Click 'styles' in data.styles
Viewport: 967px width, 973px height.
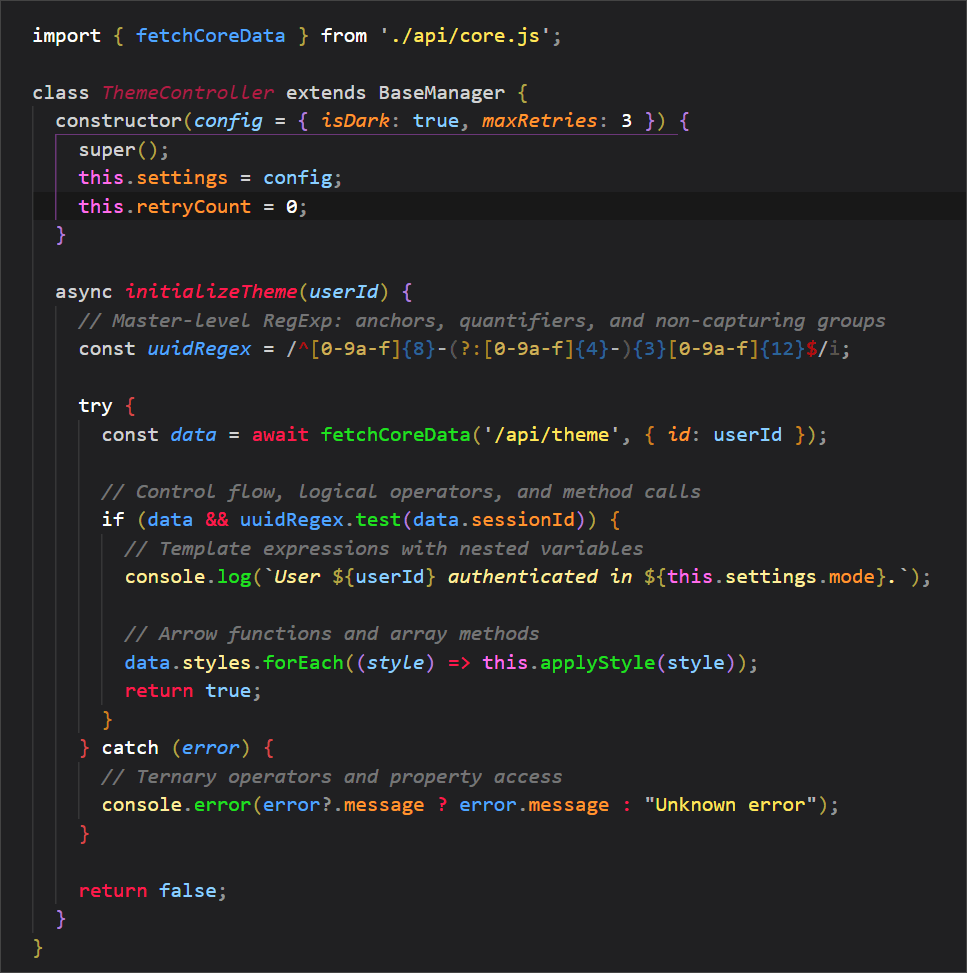click(x=217, y=662)
